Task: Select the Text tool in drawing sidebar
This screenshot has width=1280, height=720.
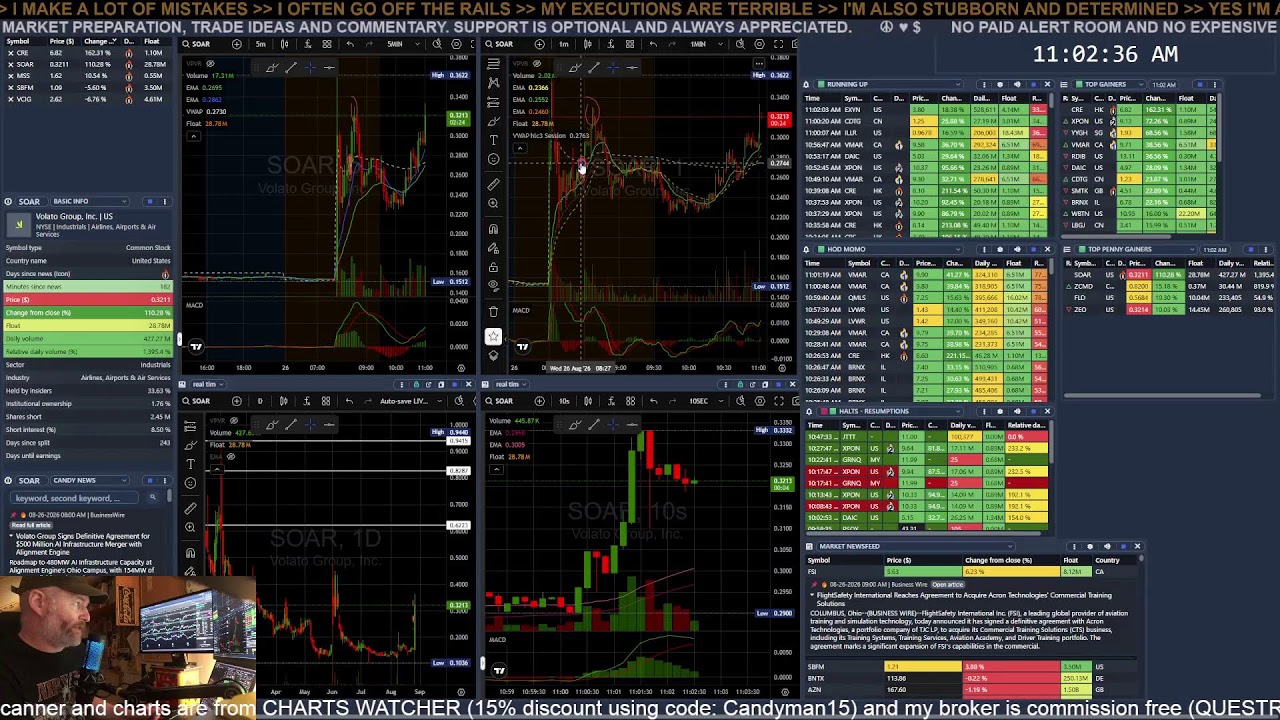Action: pyautogui.click(x=493, y=140)
